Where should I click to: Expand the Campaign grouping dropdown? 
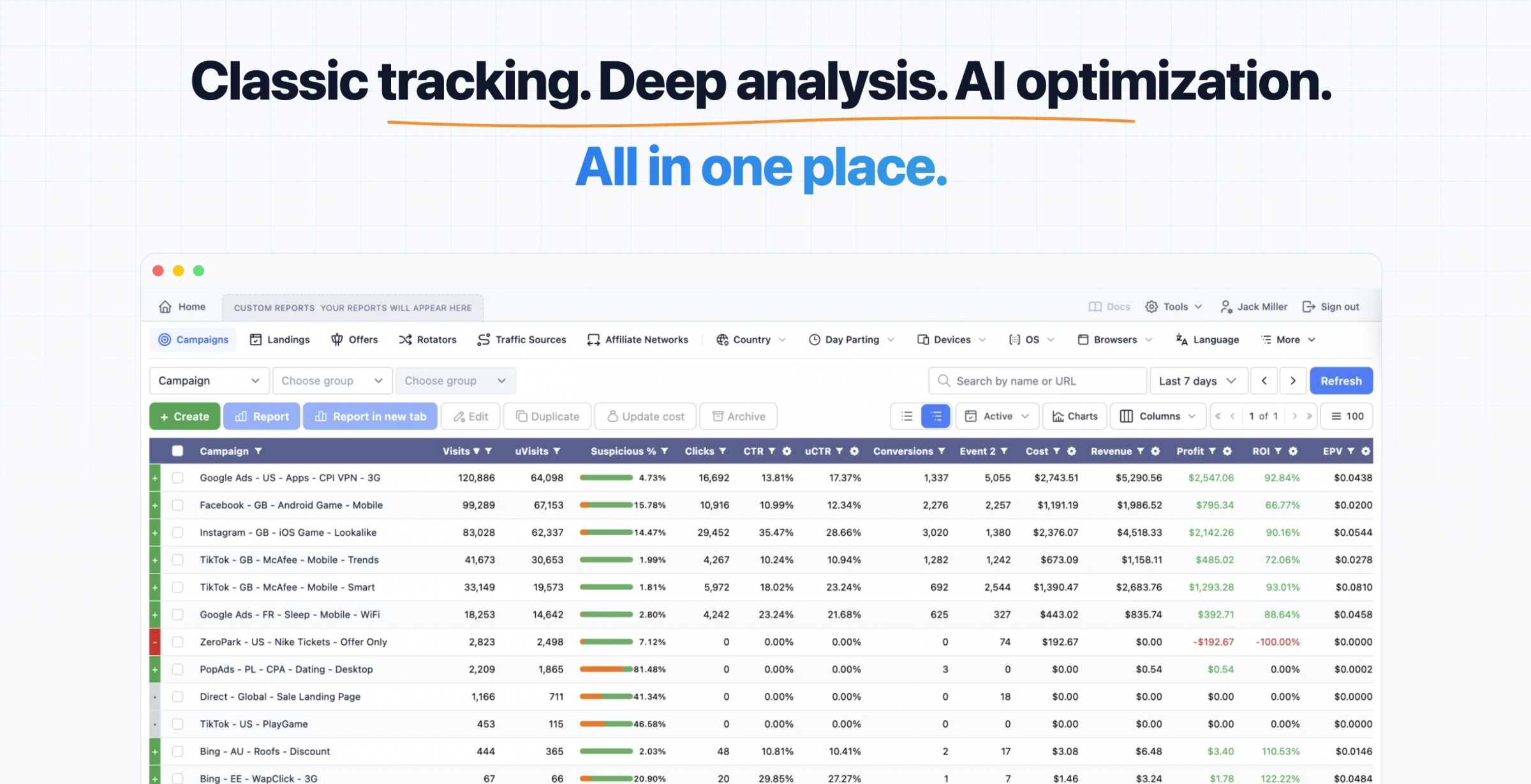tap(209, 381)
